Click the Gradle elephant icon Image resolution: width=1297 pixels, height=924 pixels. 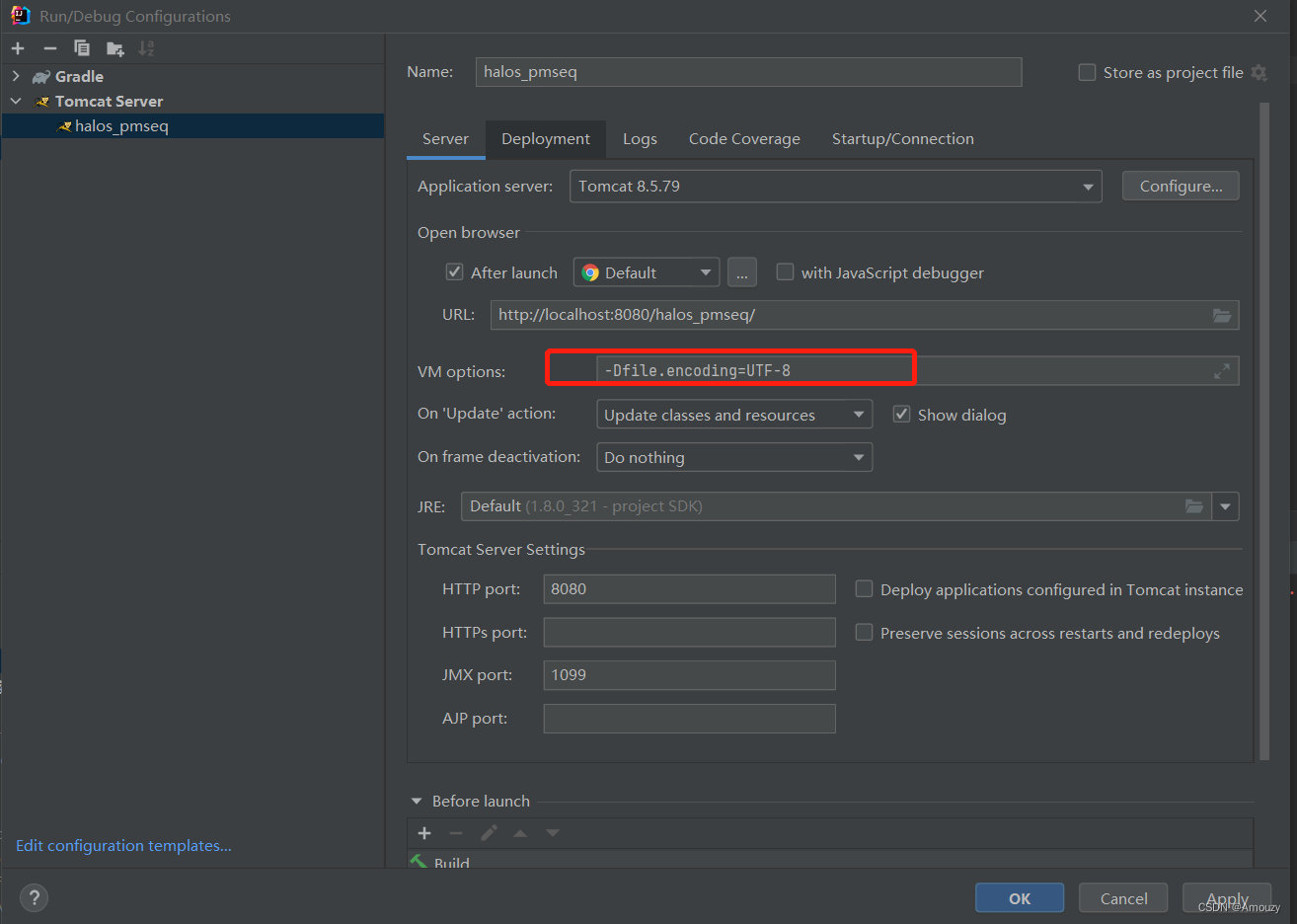click(x=41, y=77)
